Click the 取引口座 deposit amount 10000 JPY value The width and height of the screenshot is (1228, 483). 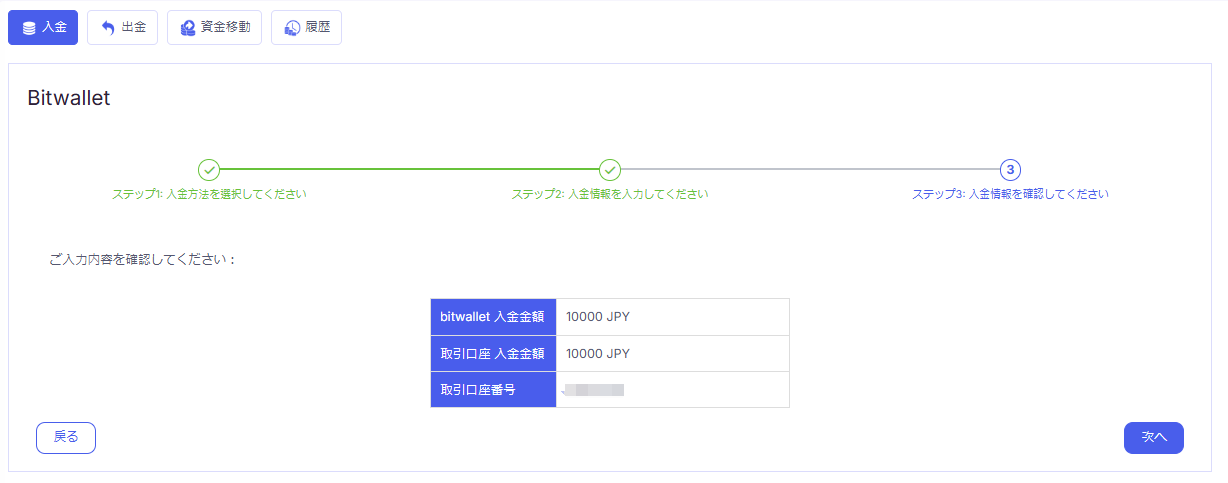[598, 353]
